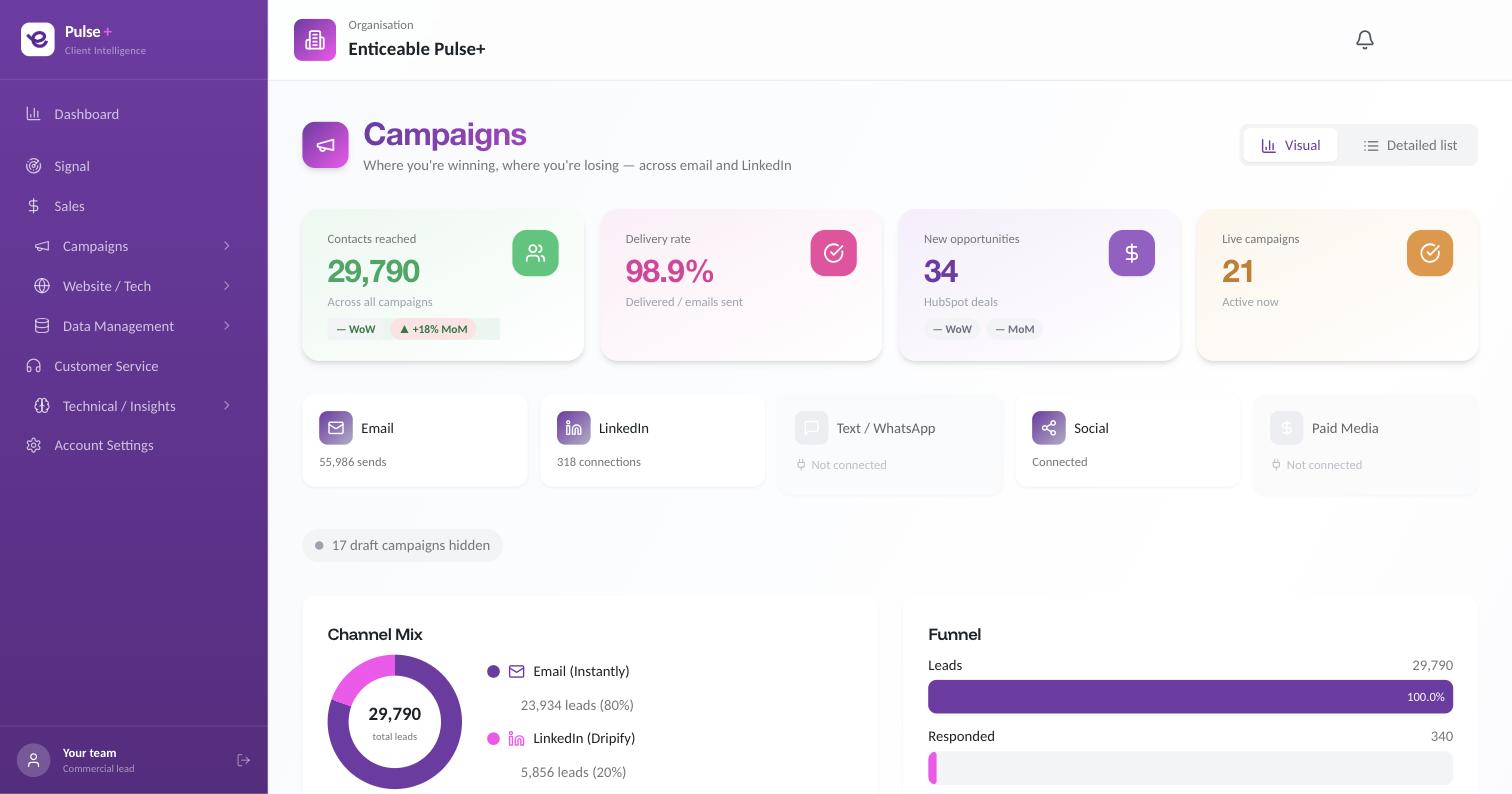1512x794 pixels.
Task: Click the 17 draft campaigns hidden pill
Action: pos(402,546)
